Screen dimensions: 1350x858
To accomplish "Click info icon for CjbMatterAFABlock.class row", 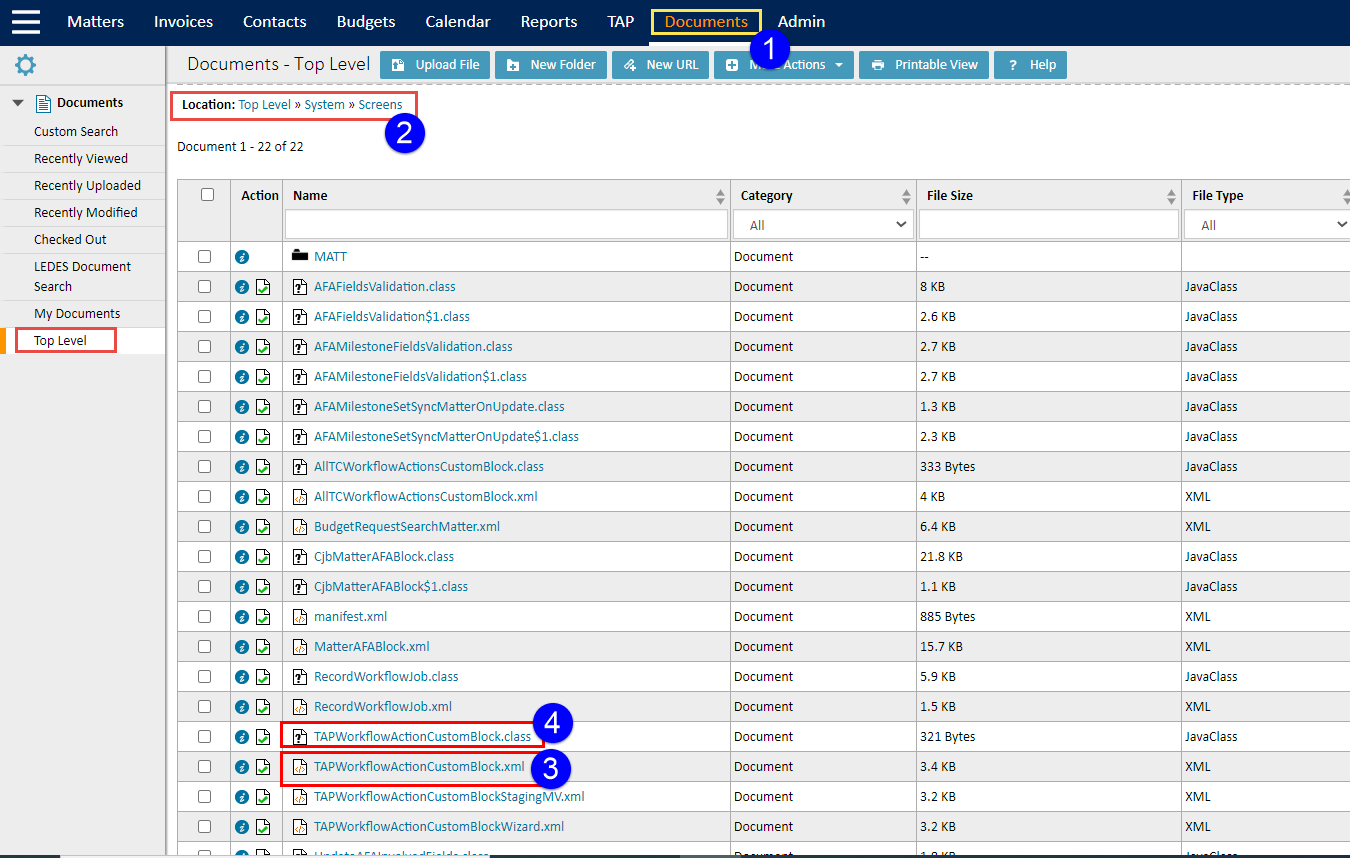I will [242, 557].
